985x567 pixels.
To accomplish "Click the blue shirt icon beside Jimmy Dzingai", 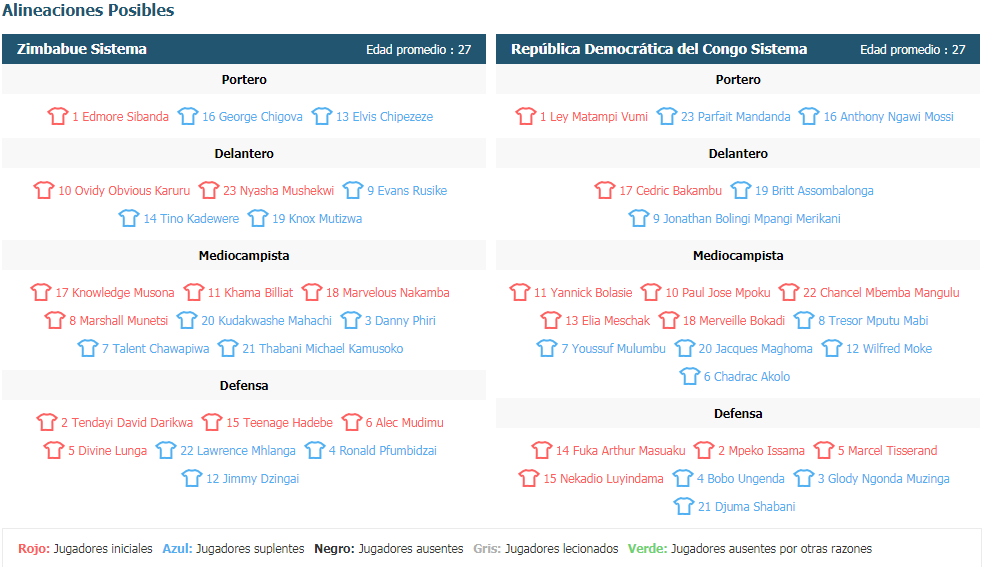I will click(x=192, y=478).
